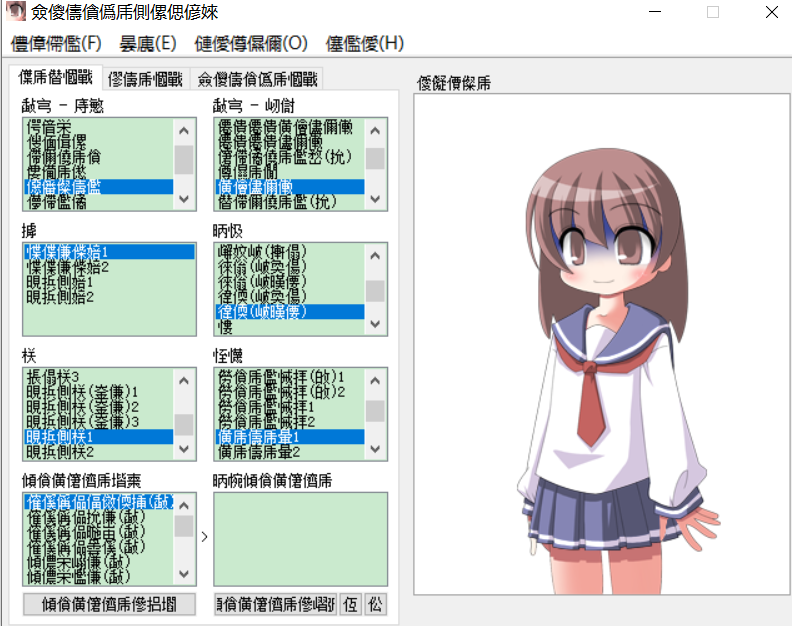This screenshot has height=626, width=792.
Task: Select the third row of the four-item list
Action: [x=109, y=282]
